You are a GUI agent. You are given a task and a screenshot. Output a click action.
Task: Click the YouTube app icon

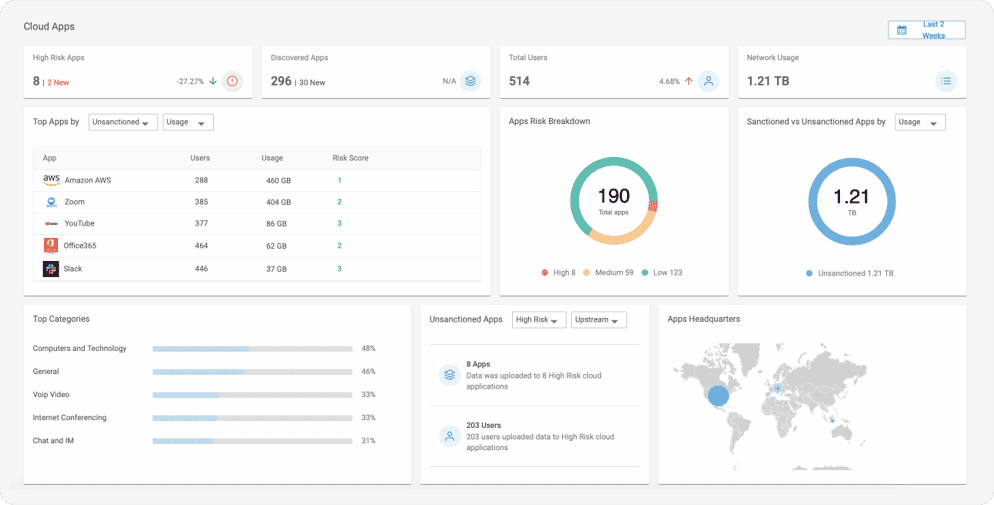click(51, 224)
